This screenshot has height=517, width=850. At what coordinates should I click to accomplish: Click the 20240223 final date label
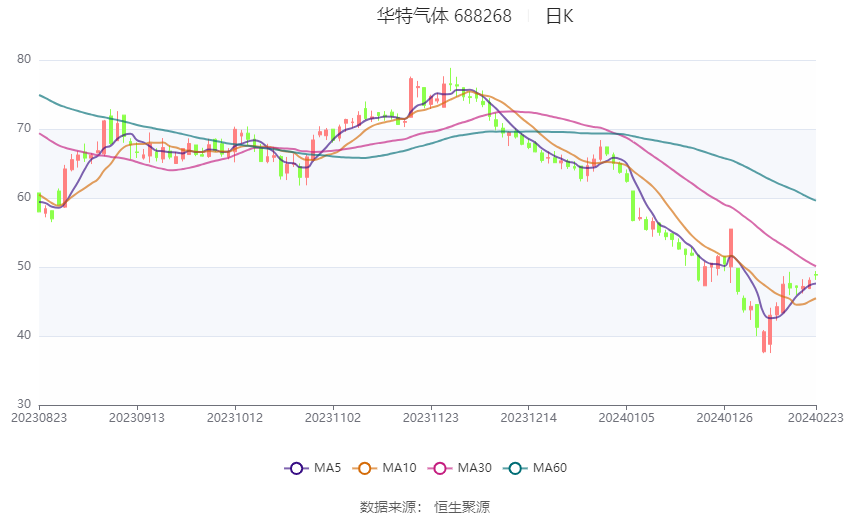tap(815, 418)
